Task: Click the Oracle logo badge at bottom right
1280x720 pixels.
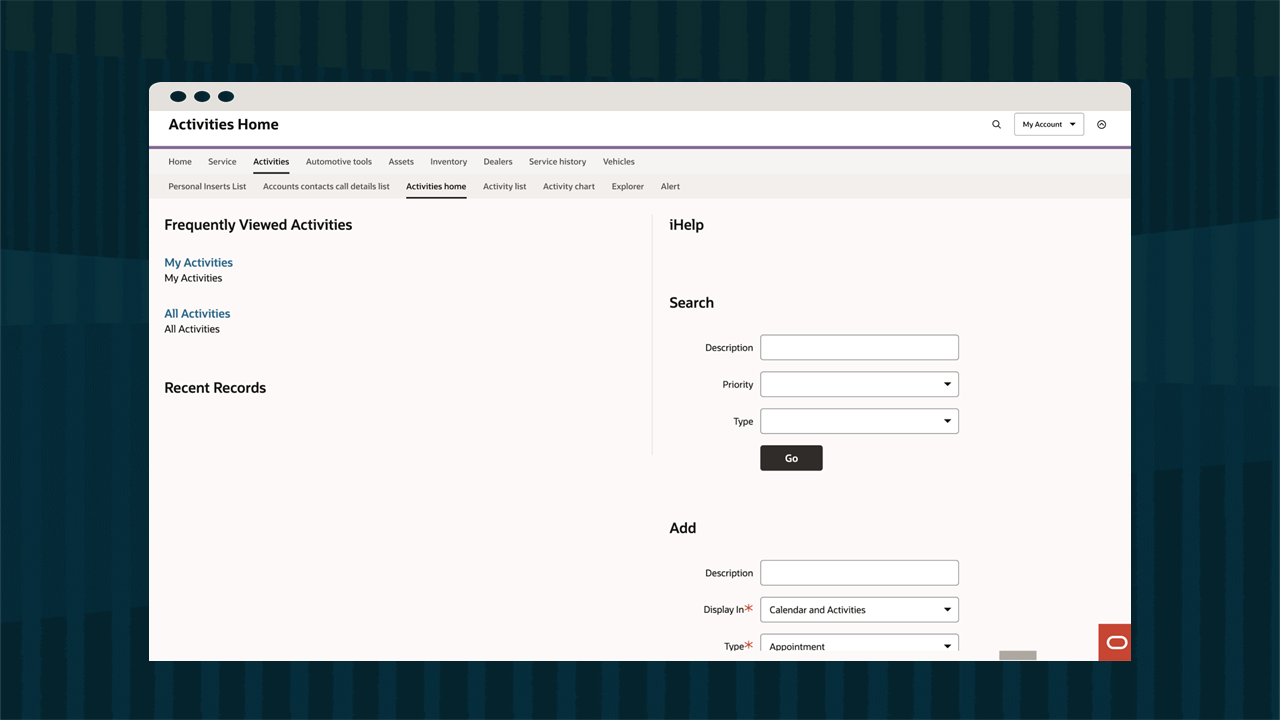Action: [1114, 643]
